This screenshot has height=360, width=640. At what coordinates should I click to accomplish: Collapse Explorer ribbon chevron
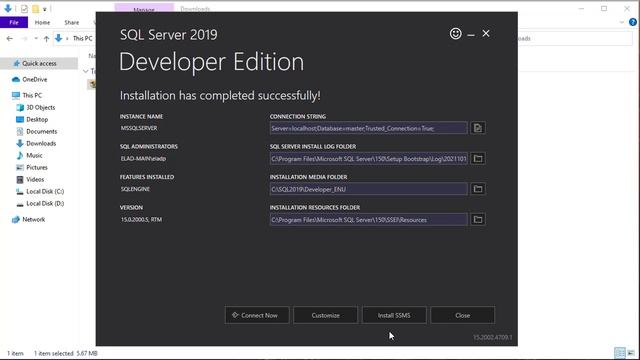(622, 22)
